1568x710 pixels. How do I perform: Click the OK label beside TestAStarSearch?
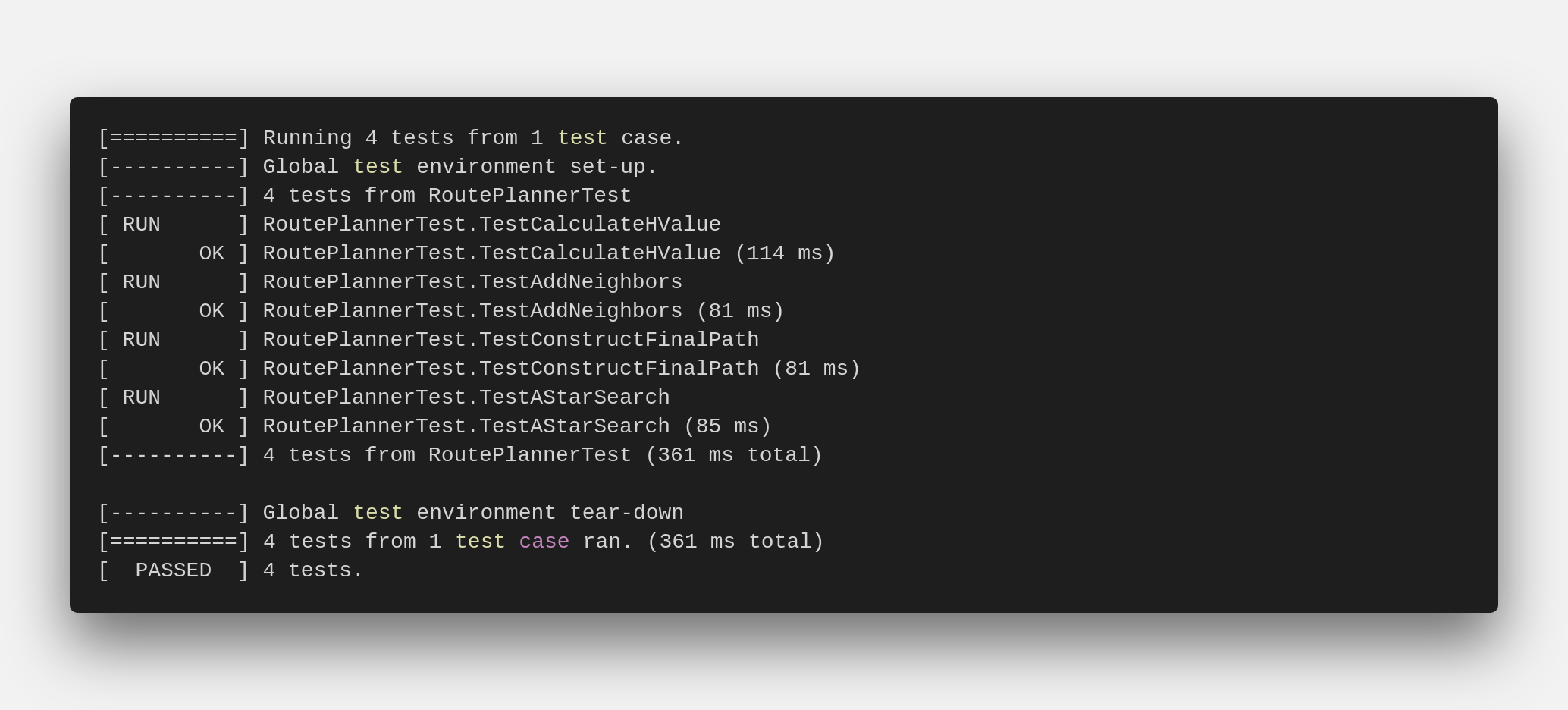pyautogui.click(x=212, y=426)
